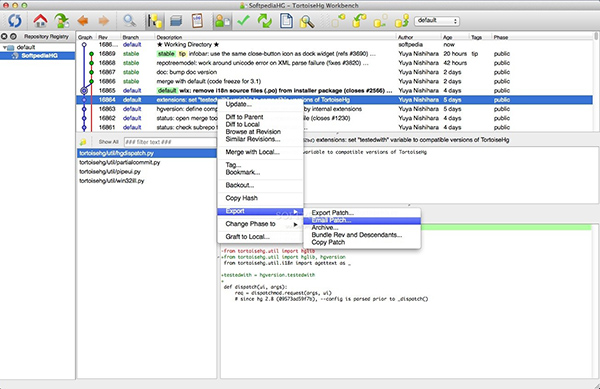Select revision 16867 doc: bump doc version
The height and width of the screenshot is (389, 600).
335,72
